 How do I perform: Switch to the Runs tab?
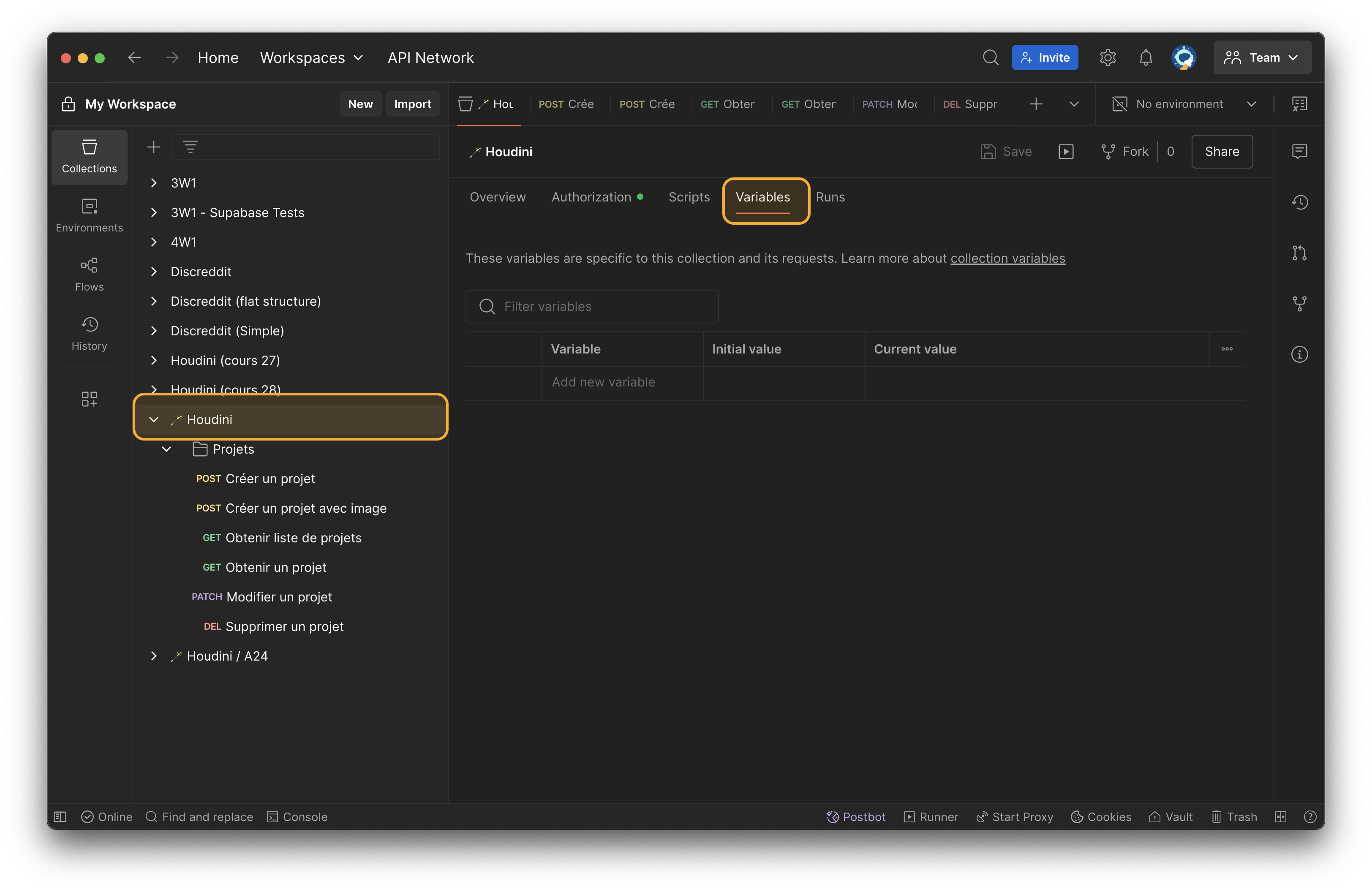click(x=830, y=197)
